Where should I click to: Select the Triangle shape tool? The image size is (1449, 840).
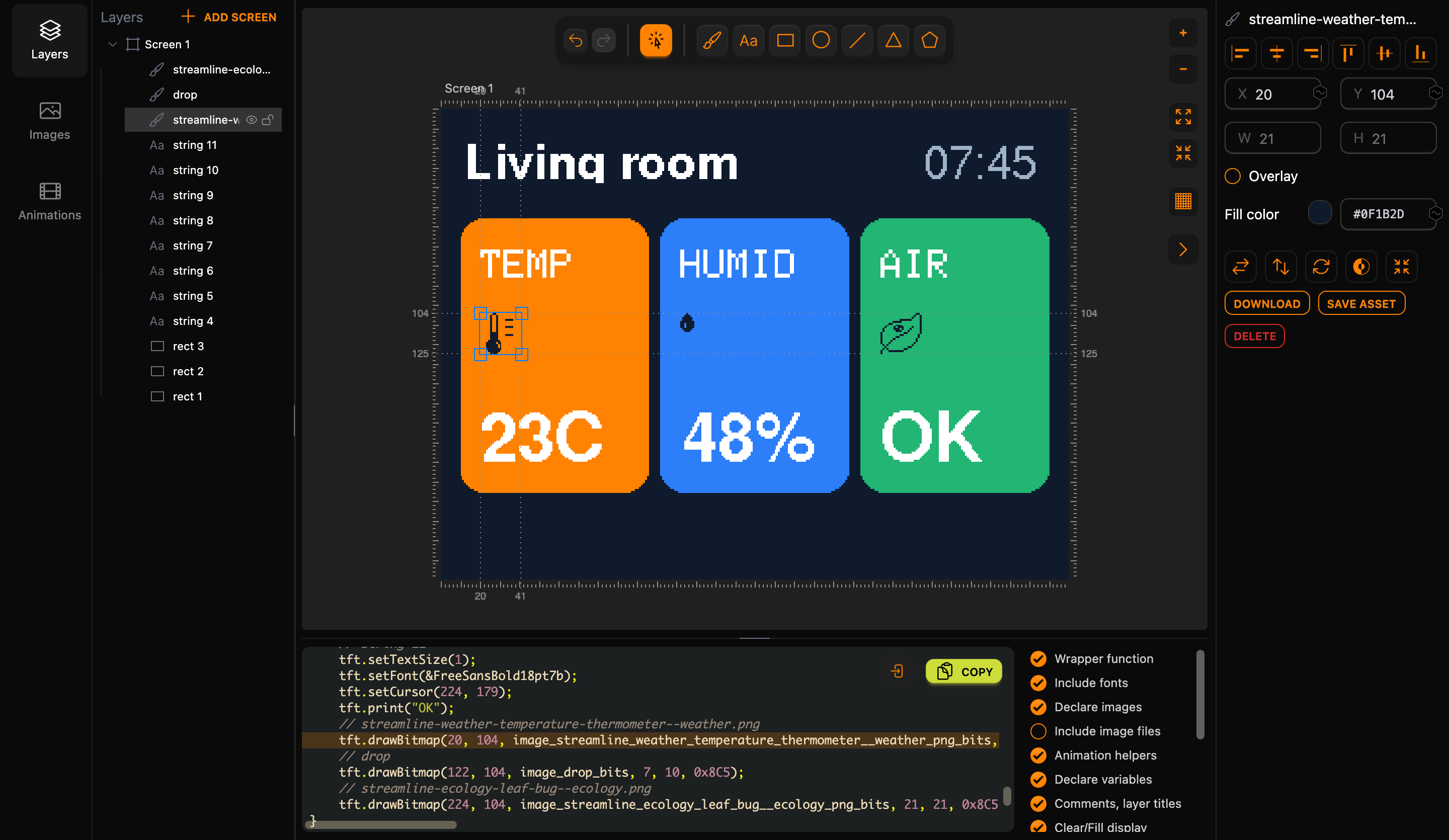pos(893,40)
